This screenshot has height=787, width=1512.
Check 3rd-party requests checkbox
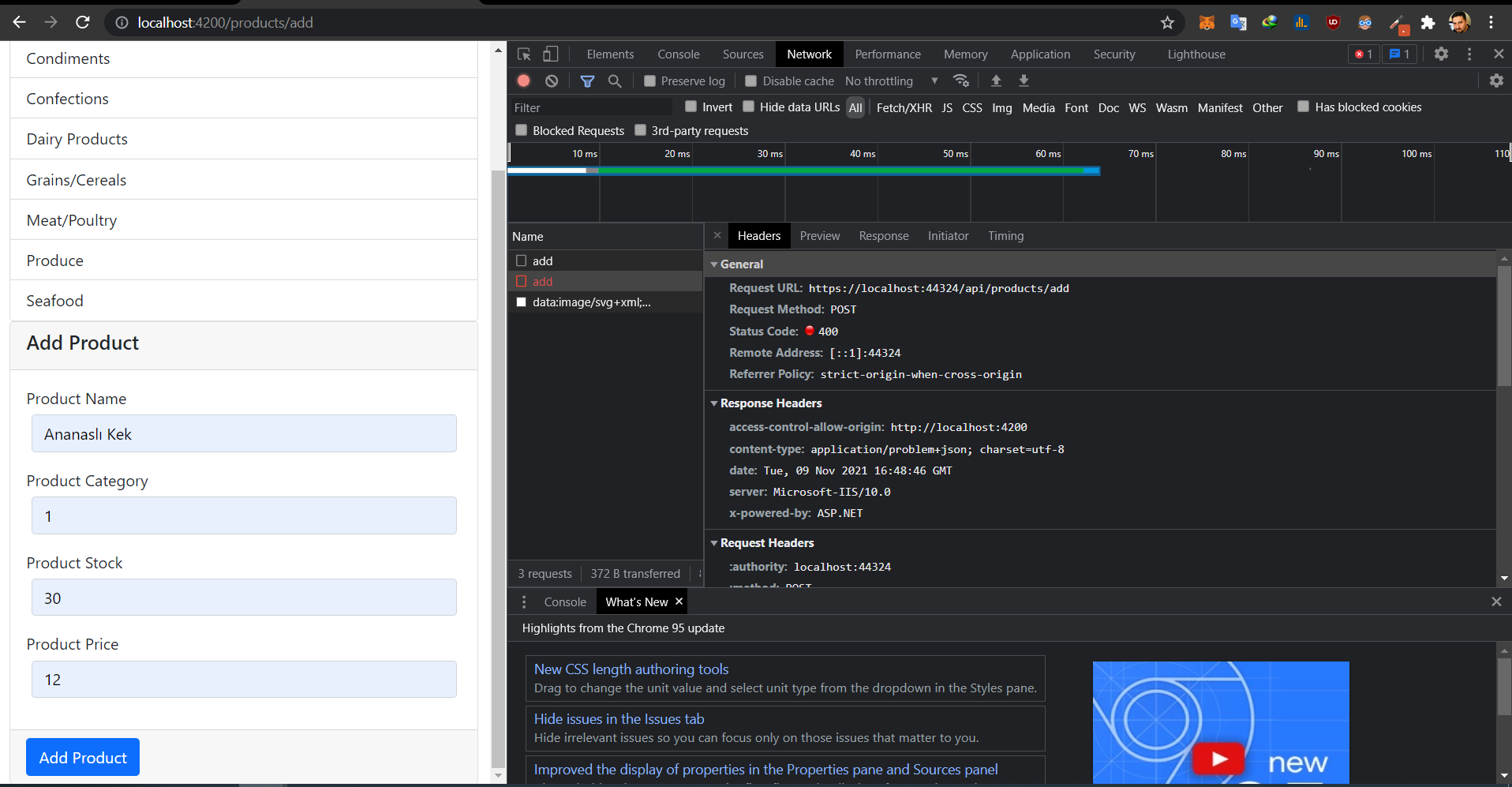pos(641,130)
